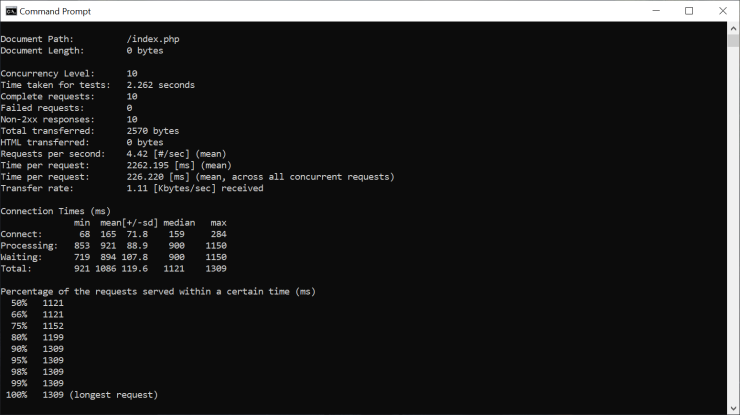Screen dimensions: 740x415
Task: Click the 99% percentile row
Action: 37,383
